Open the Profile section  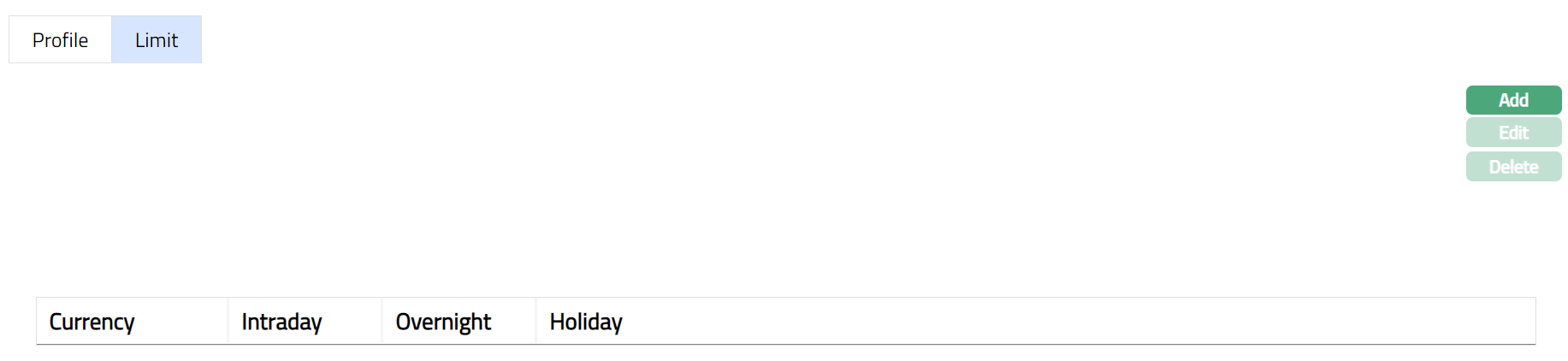click(60, 40)
